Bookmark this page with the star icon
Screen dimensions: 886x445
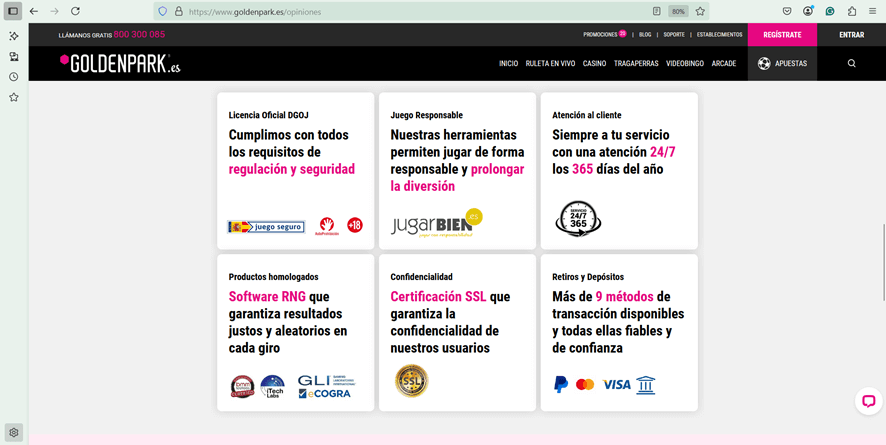point(700,11)
